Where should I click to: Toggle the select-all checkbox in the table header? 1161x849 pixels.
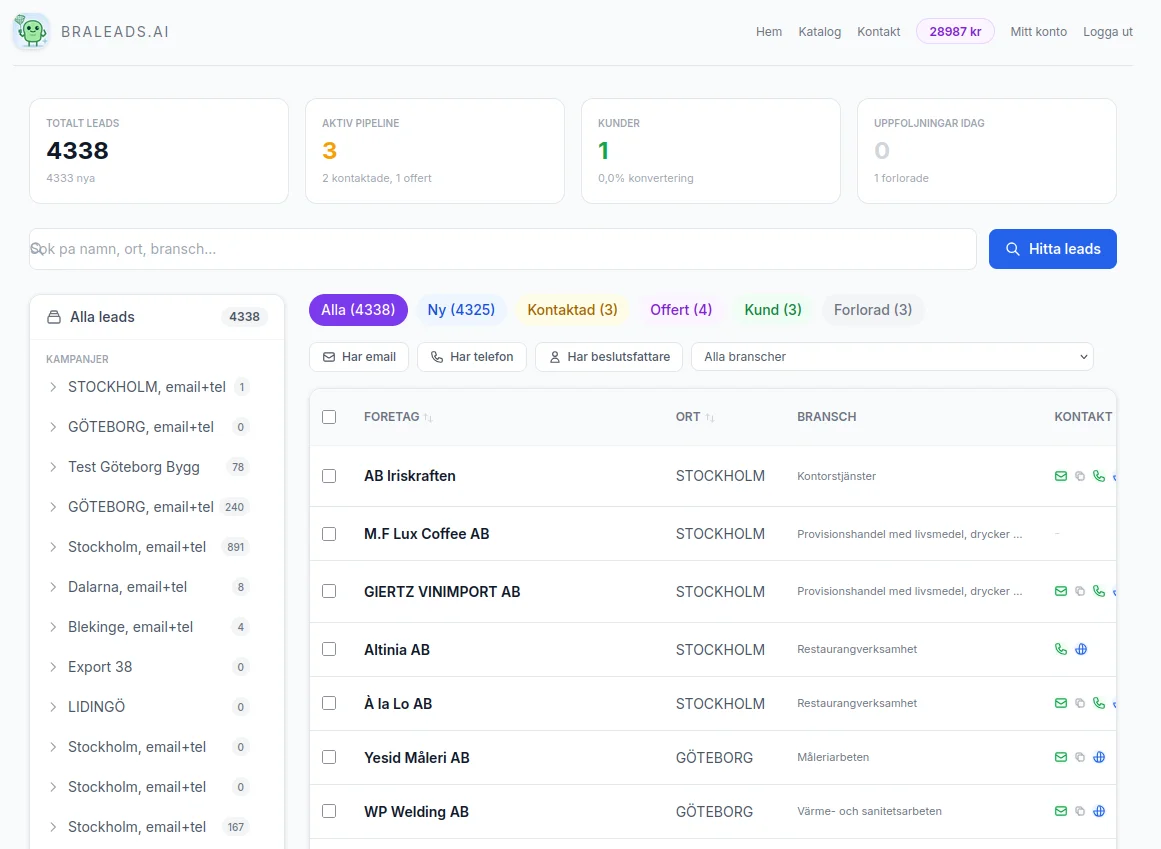[x=329, y=417]
